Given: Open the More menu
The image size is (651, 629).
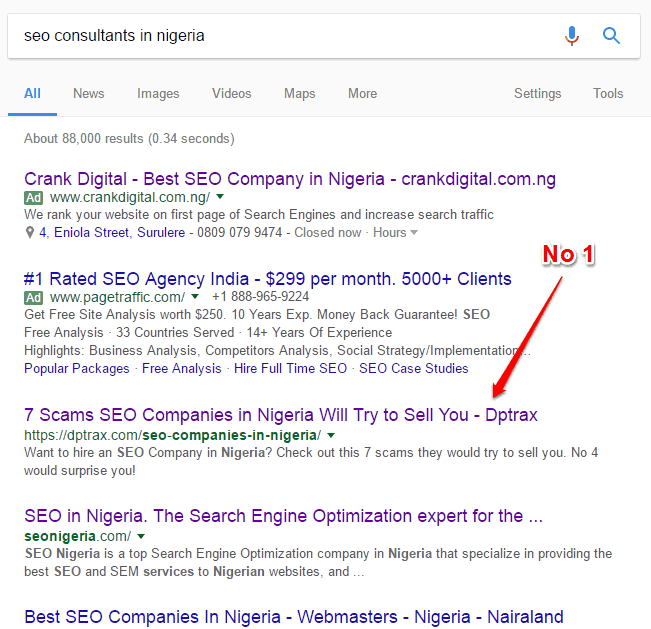Looking at the screenshot, I should [x=362, y=94].
